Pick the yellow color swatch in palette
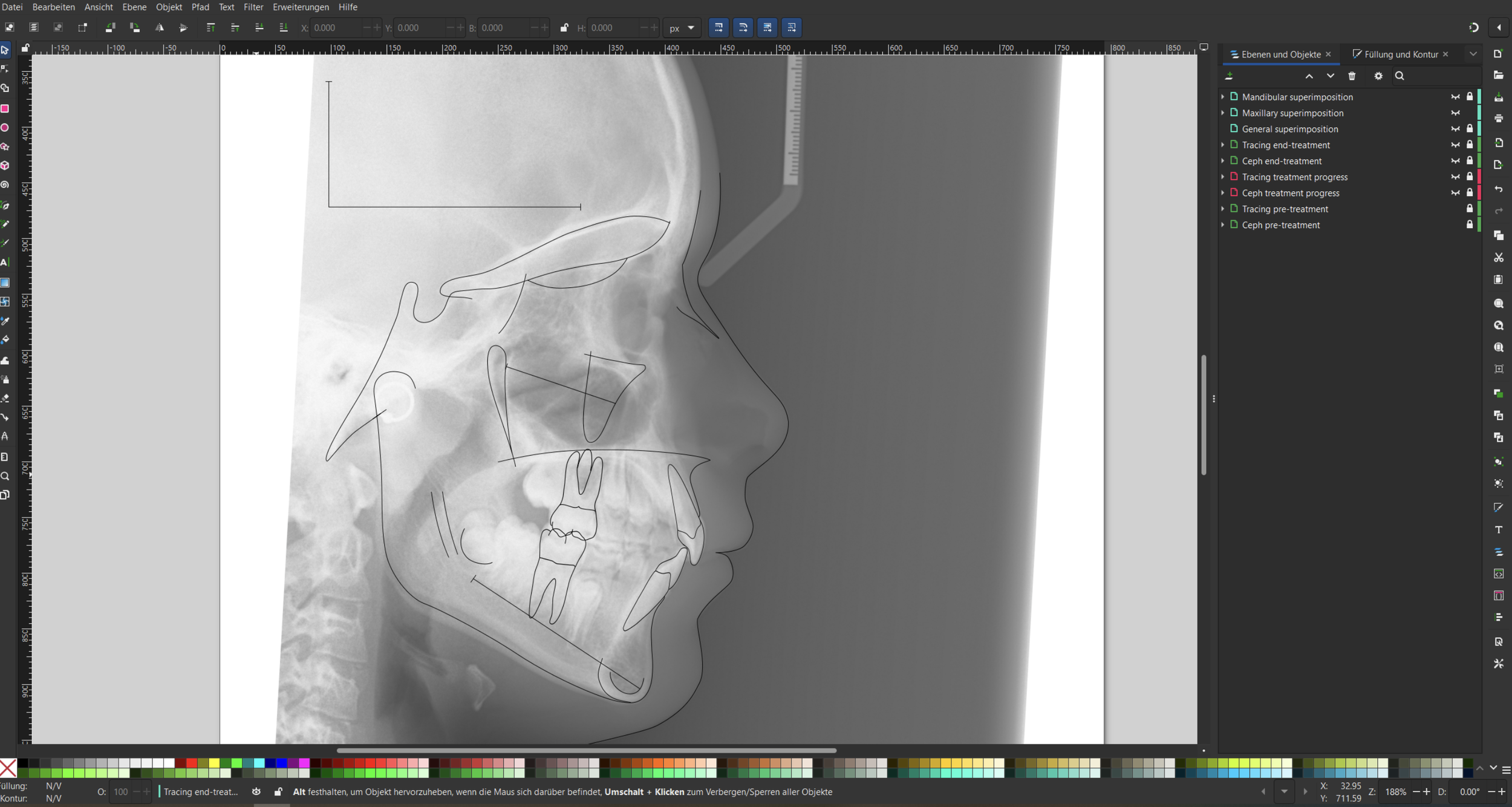 (x=214, y=763)
